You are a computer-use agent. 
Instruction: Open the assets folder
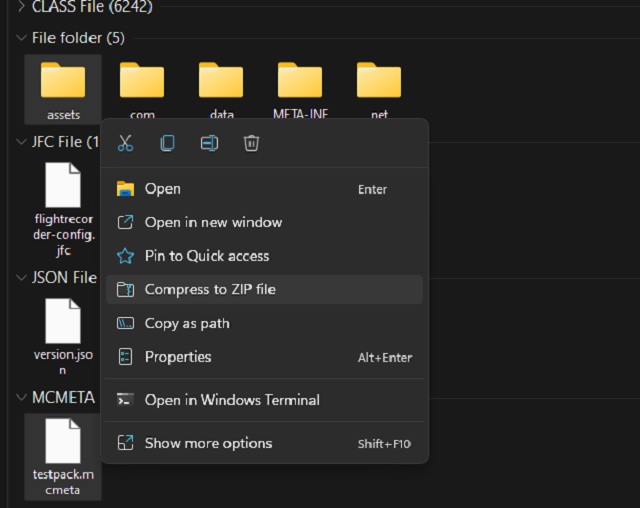63,86
